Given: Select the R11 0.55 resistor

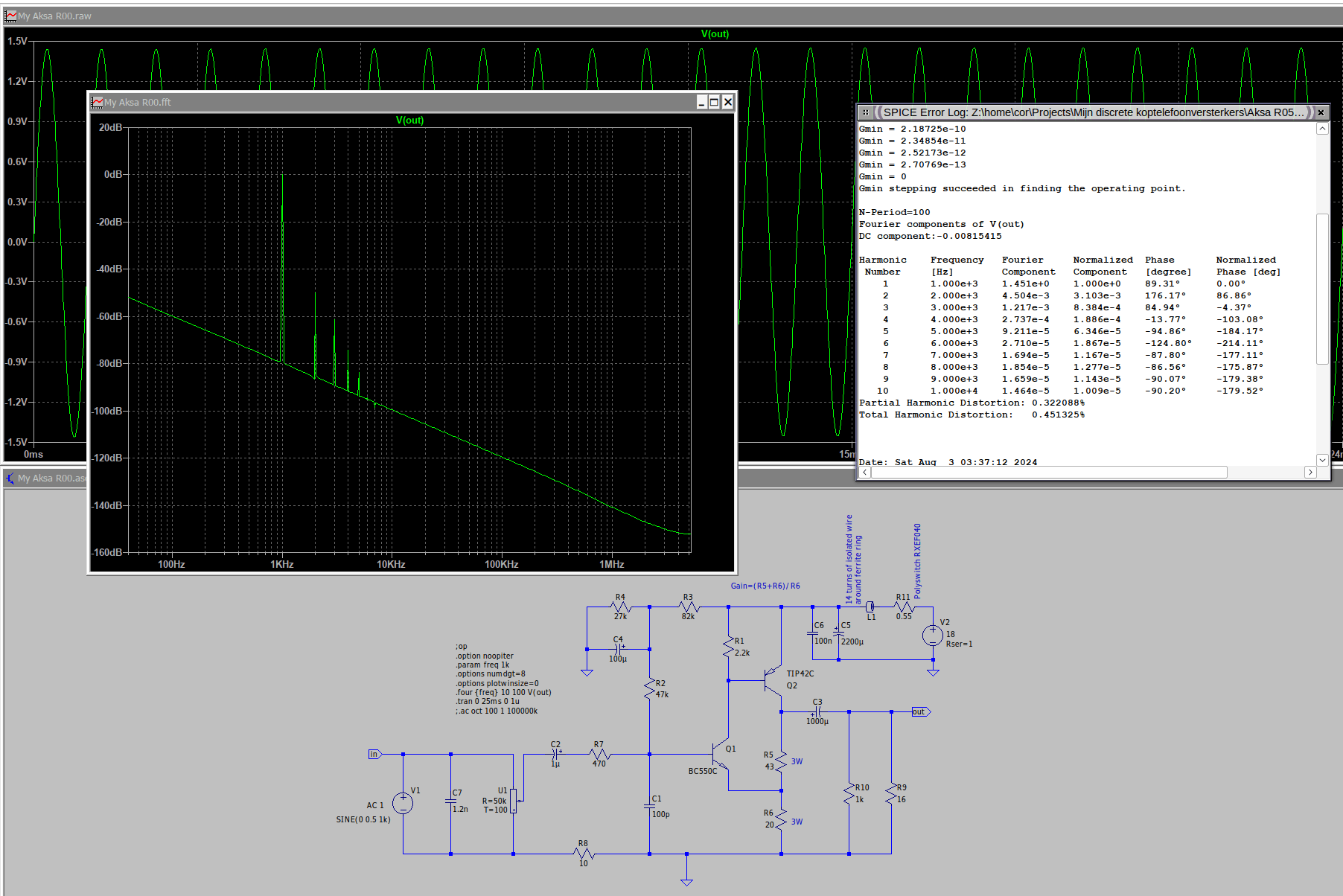Looking at the screenshot, I should coord(904,607).
